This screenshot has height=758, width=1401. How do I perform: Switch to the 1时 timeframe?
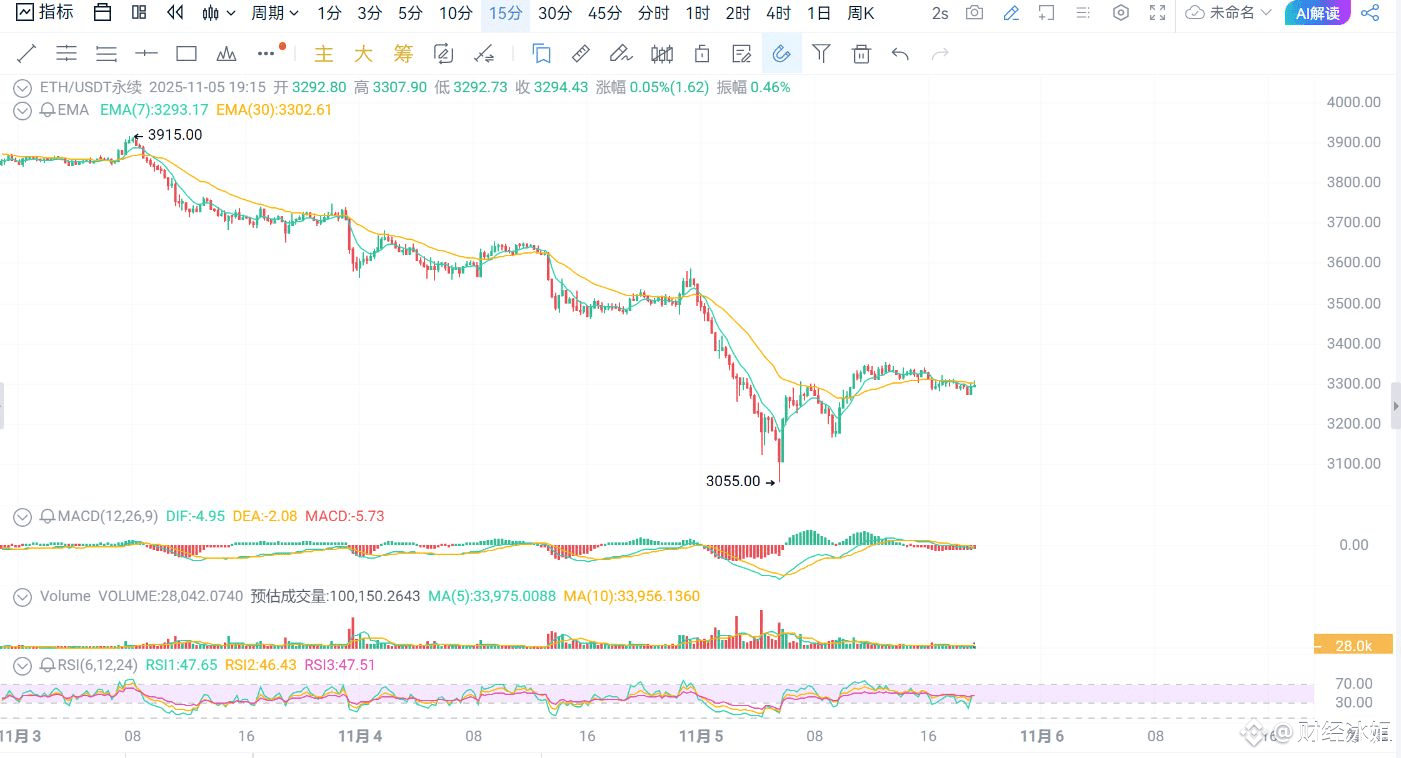coord(698,13)
